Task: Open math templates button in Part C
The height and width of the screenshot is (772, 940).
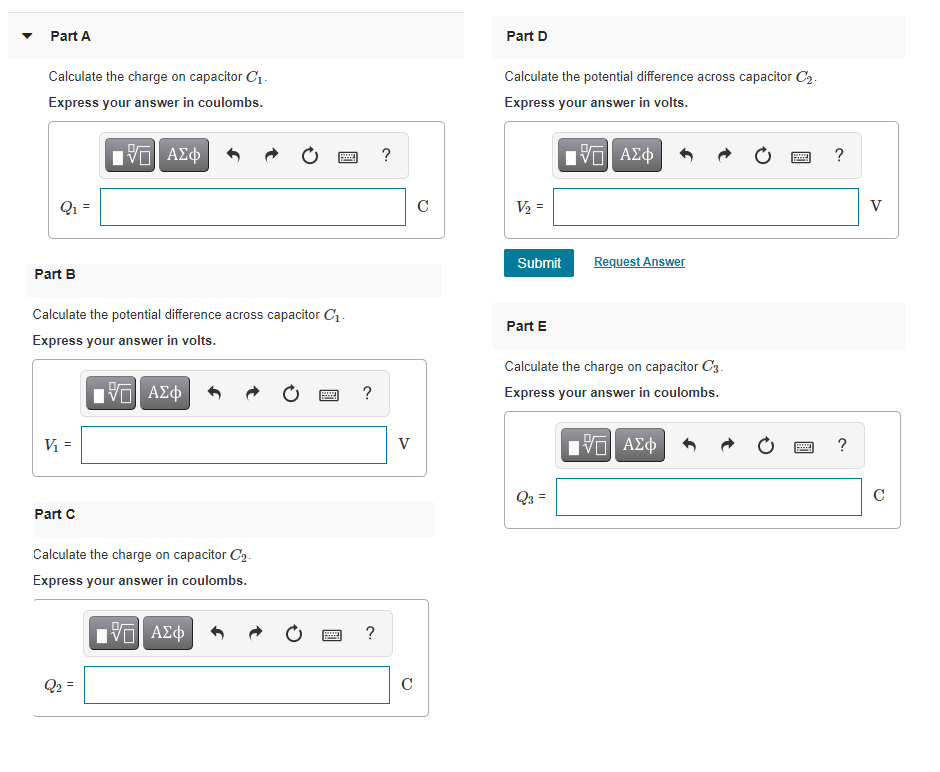Action: [114, 633]
